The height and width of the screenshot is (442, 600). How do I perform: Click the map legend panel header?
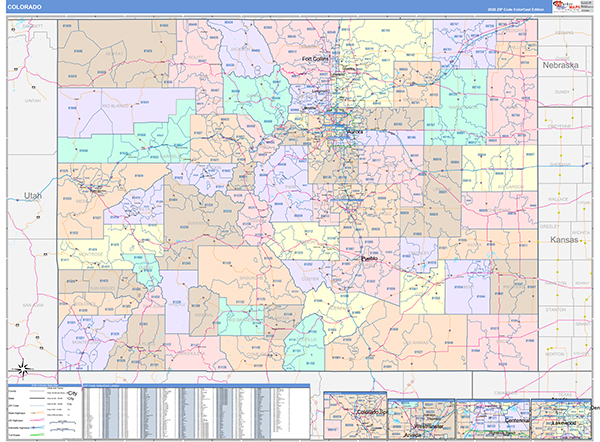point(45,386)
